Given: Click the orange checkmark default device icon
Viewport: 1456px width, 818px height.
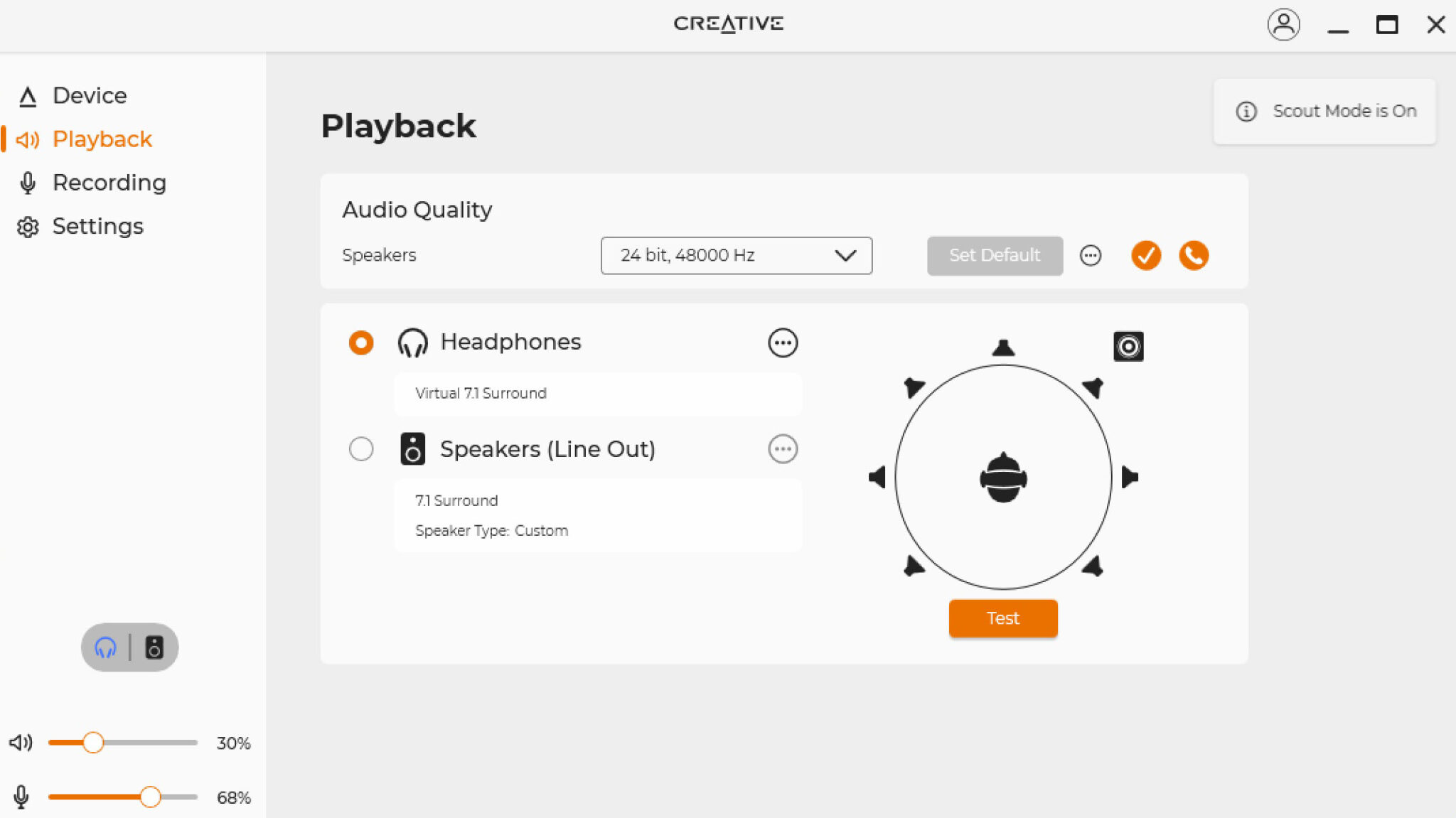Looking at the screenshot, I should [1146, 255].
